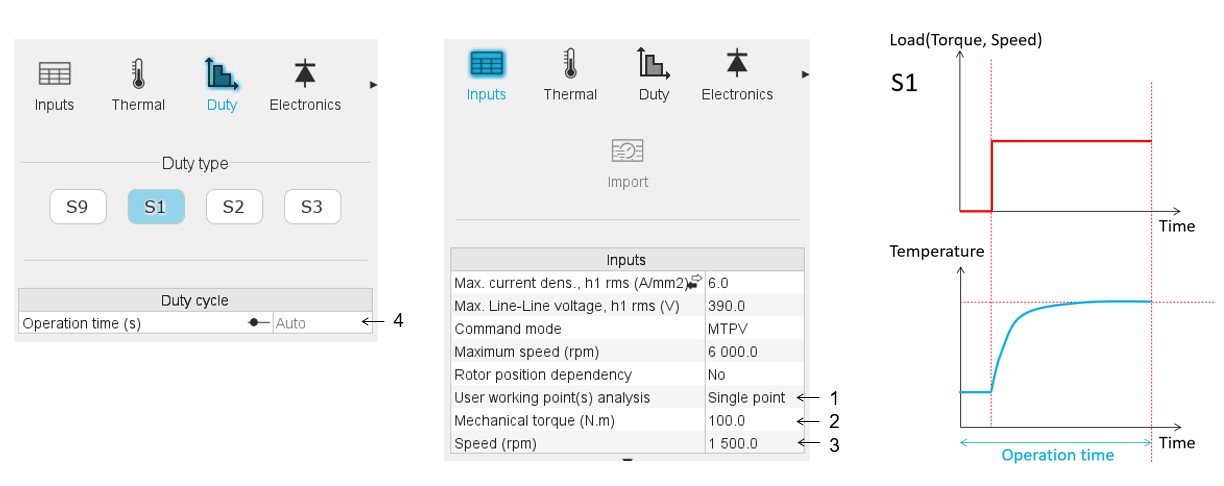The width and height of the screenshot is (1224, 486).
Task: Open Electronics in the Duty type panel
Action: point(305,75)
